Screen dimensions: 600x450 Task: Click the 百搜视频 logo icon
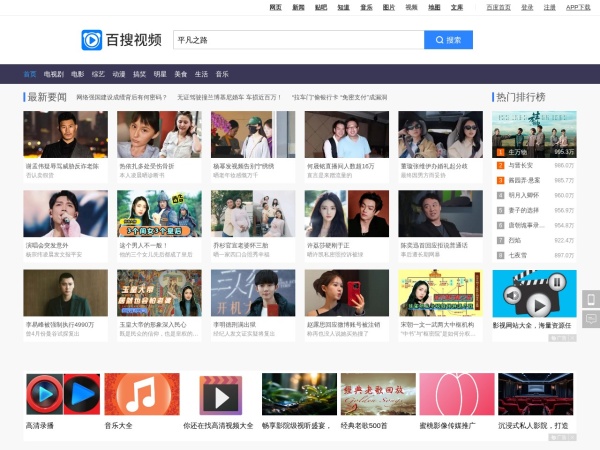92,40
